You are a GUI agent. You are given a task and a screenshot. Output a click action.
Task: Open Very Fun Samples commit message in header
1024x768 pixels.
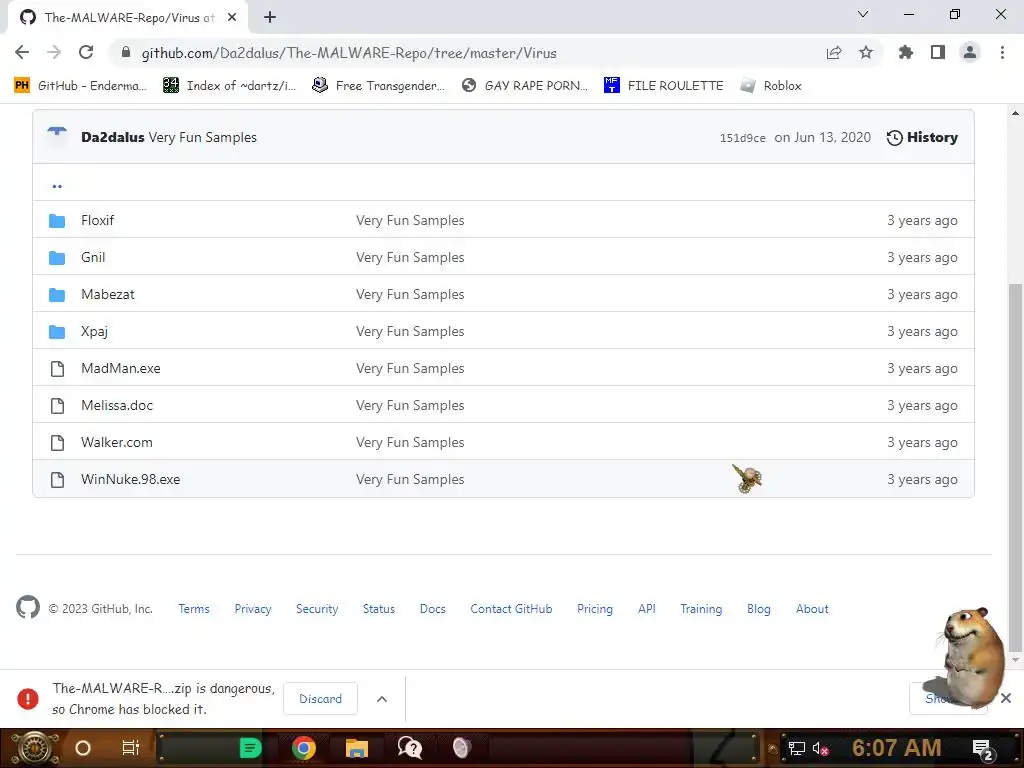click(202, 137)
